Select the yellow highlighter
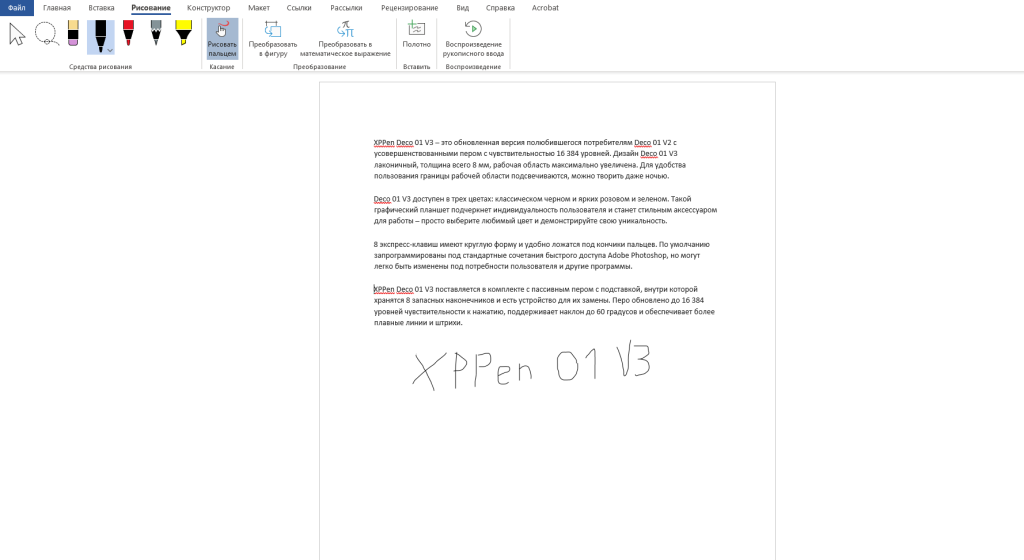This screenshot has width=1024, height=560. 184,34
